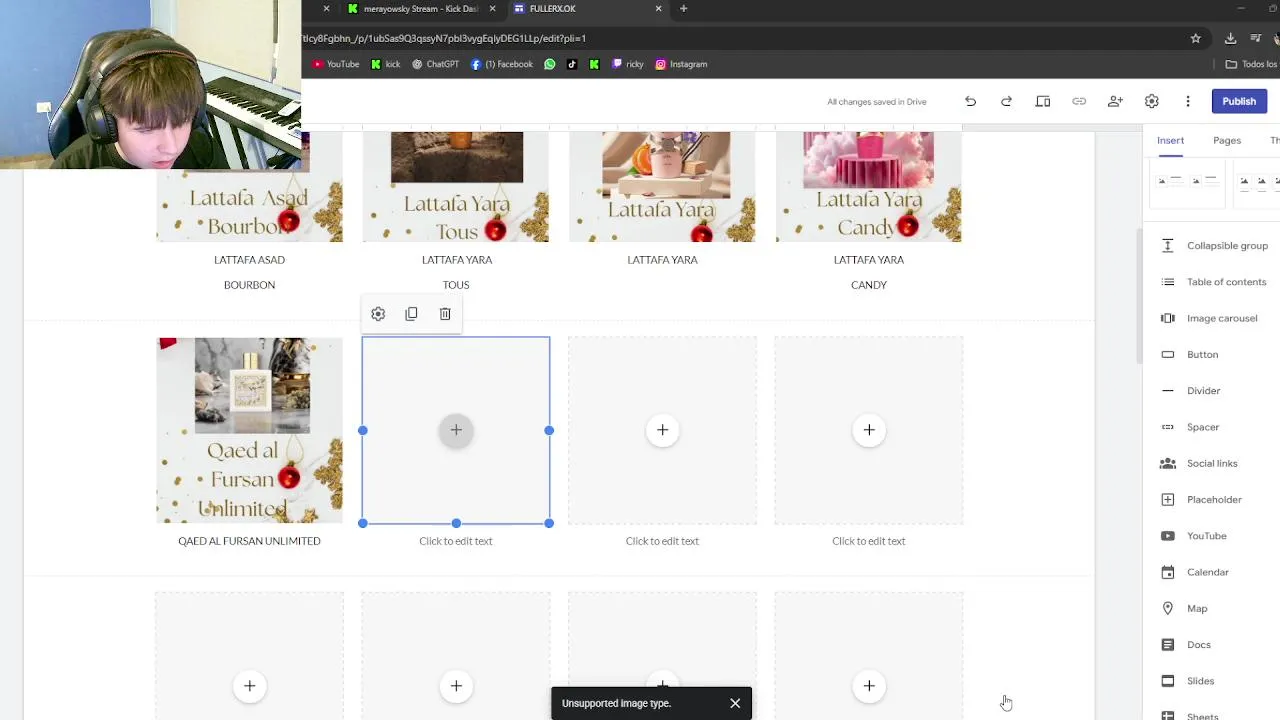Open the kick bookmark
The width and height of the screenshot is (1280, 720).
(385, 64)
